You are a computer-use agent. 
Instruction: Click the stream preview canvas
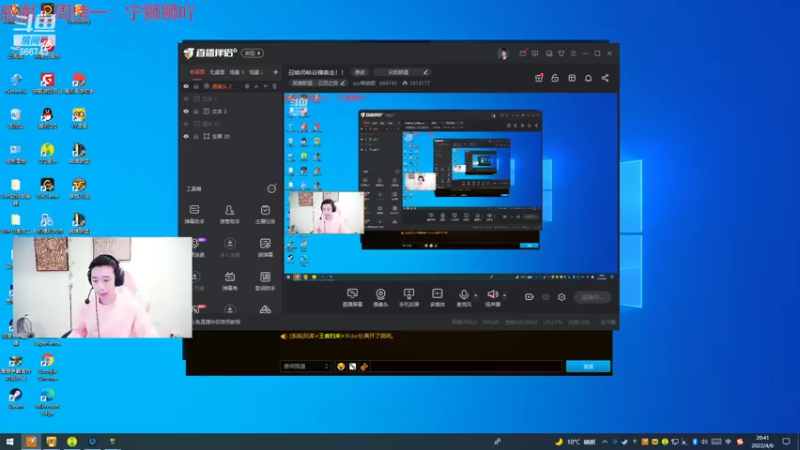click(451, 186)
